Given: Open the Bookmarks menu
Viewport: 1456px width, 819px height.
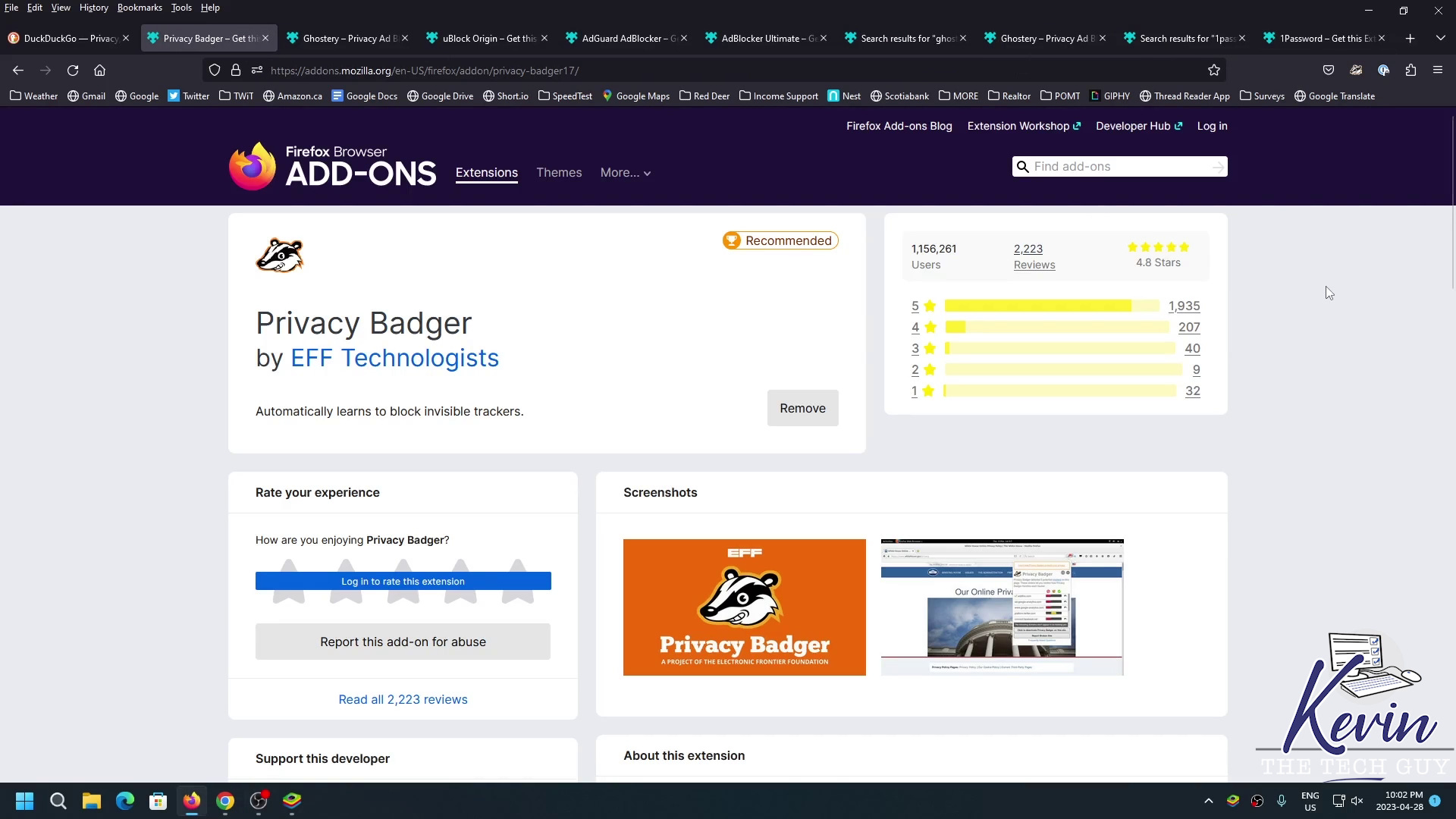Looking at the screenshot, I should pos(140,8).
